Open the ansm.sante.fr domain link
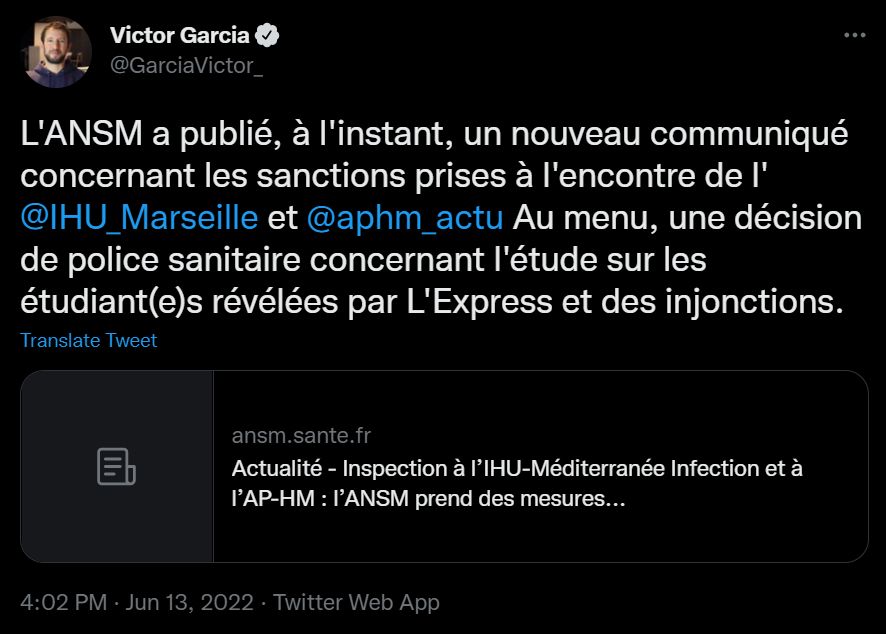Viewport: 886px width, 634px height. (x=301, y=436)
